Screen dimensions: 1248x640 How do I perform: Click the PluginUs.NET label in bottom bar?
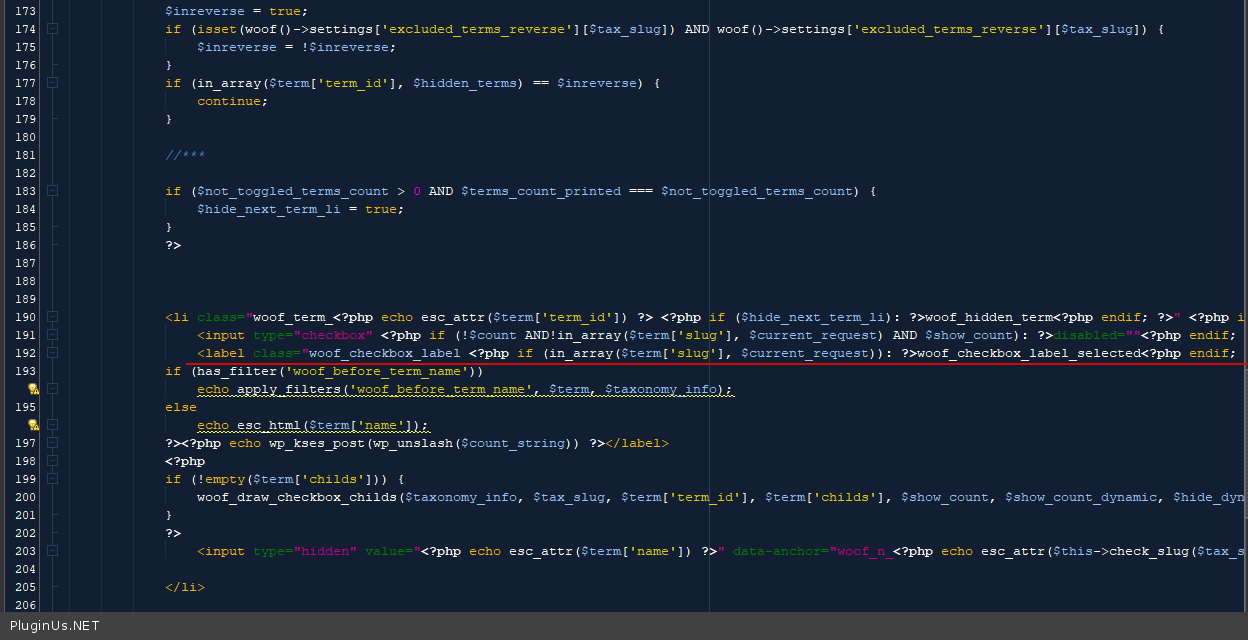tap(55, 626)
